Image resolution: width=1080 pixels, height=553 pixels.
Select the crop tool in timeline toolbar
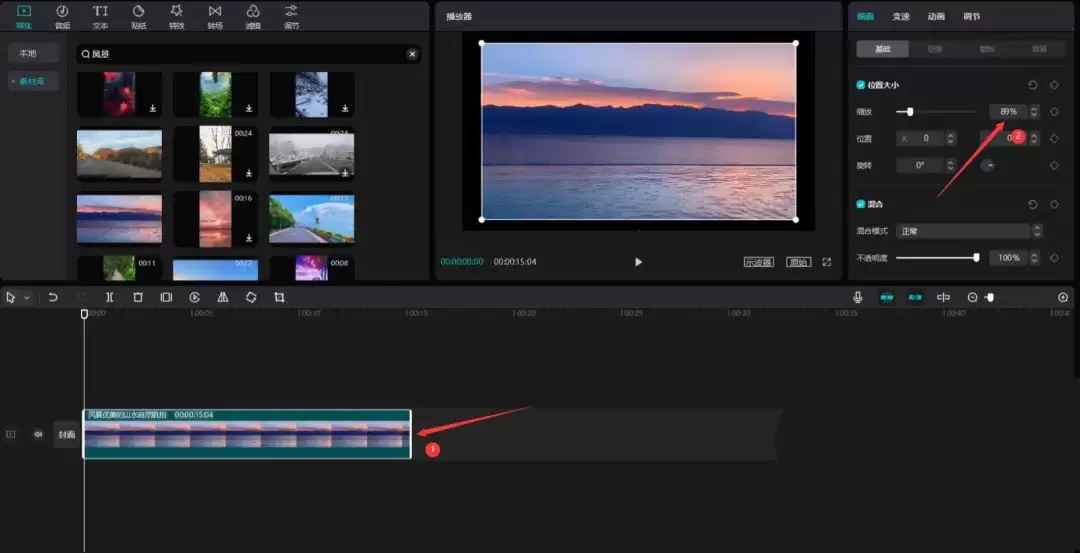[279, 297]
